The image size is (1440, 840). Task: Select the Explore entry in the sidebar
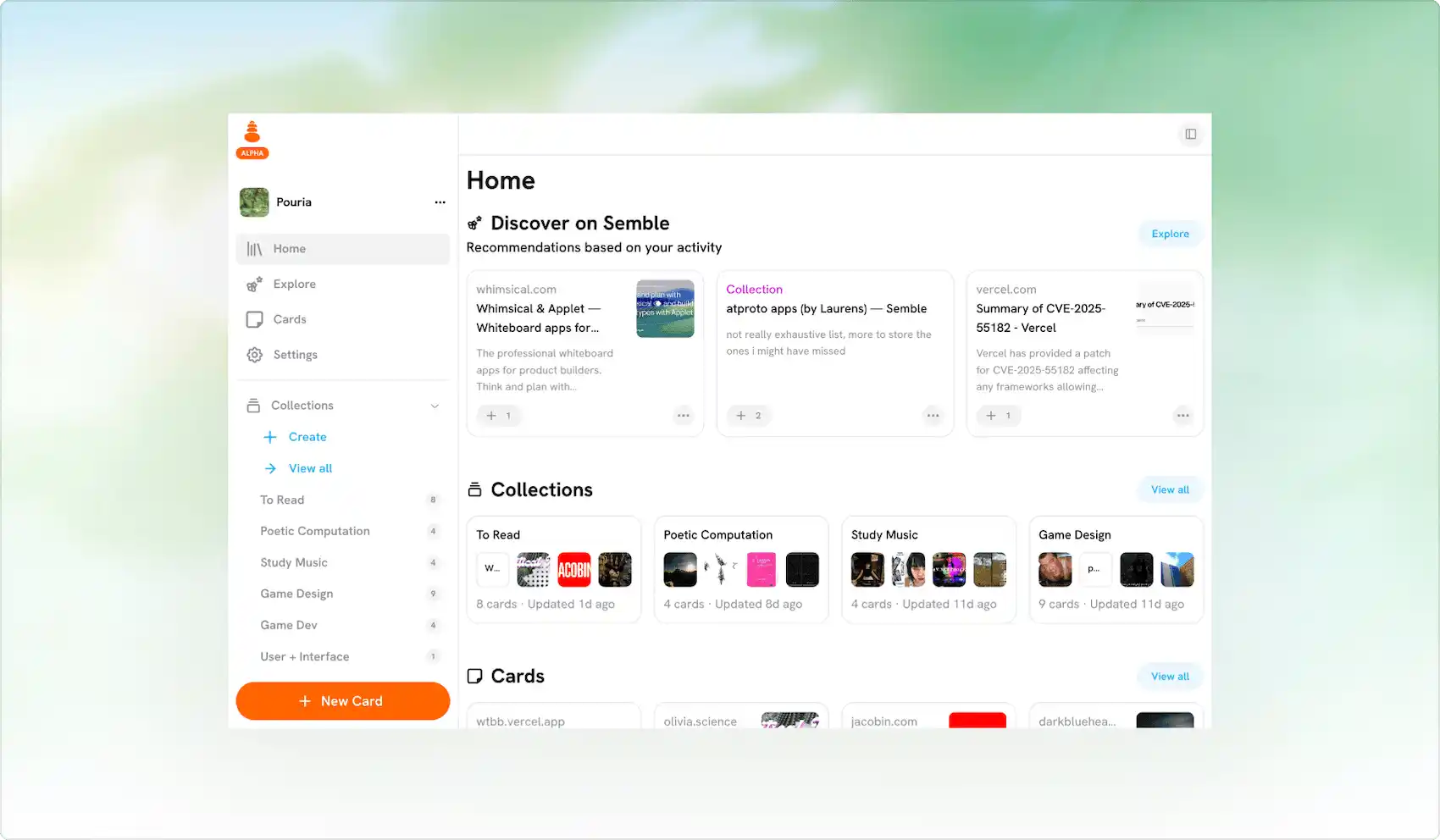293,284
